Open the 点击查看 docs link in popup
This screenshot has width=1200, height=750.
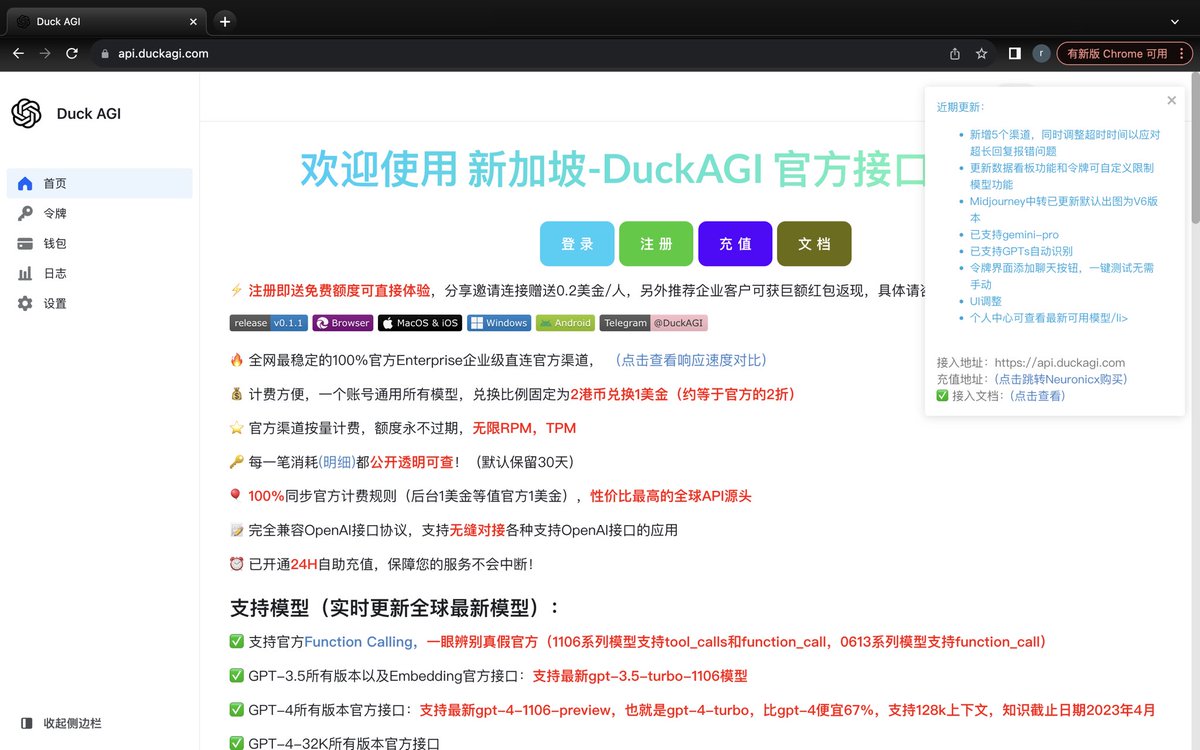1036,396
